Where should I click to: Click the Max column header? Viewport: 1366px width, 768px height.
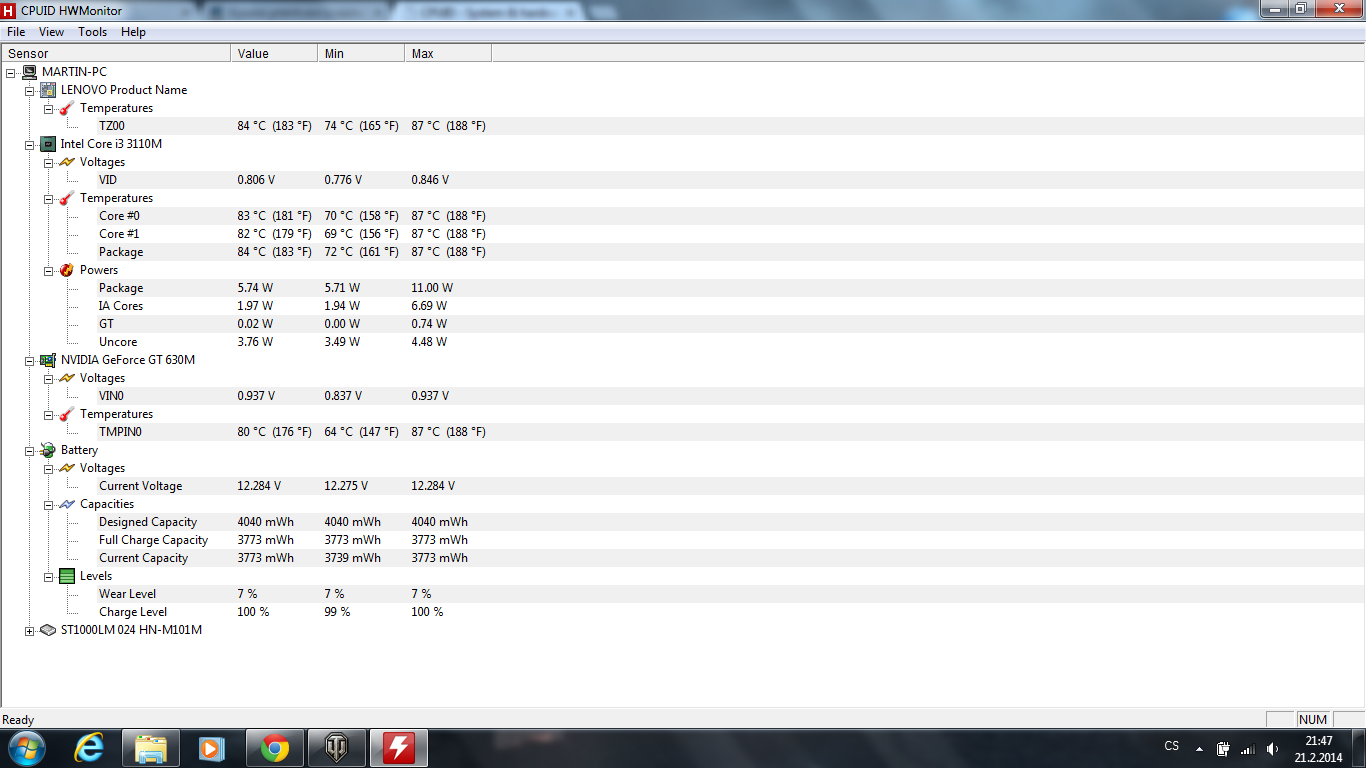pyautogui.click(x=448, y=54)
